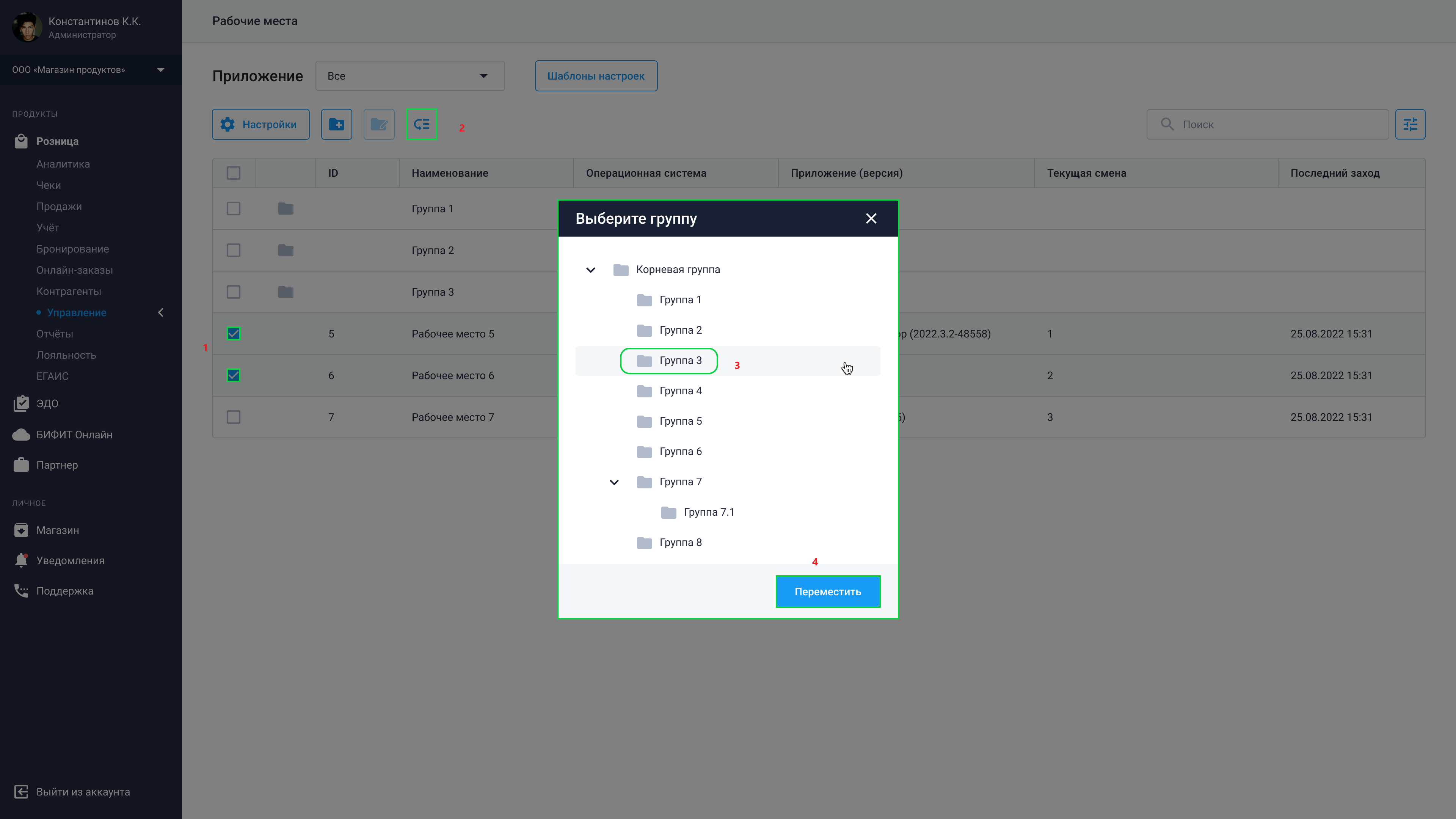Open Аналитика in sidebar
This screenshot has width=1456, height=819.
point(63,164)
